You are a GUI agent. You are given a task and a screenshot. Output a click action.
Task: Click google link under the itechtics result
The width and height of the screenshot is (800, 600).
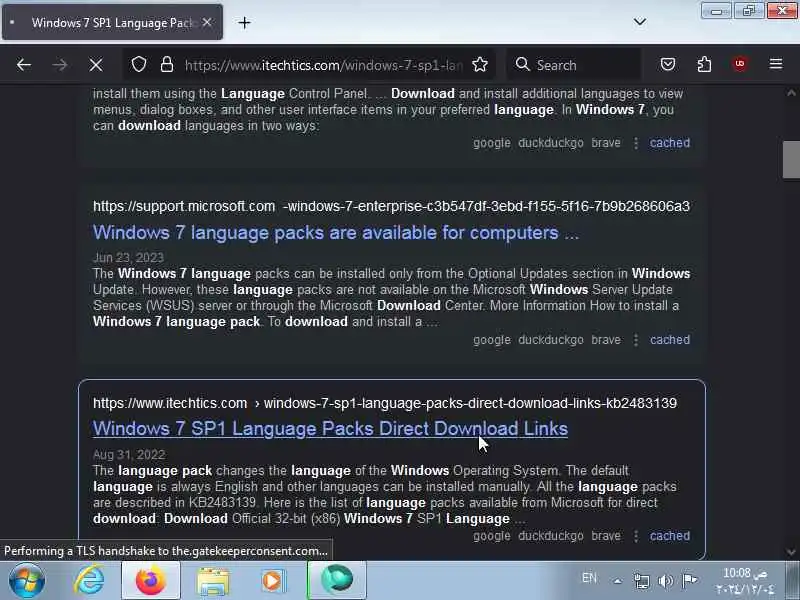pos(492,536)
